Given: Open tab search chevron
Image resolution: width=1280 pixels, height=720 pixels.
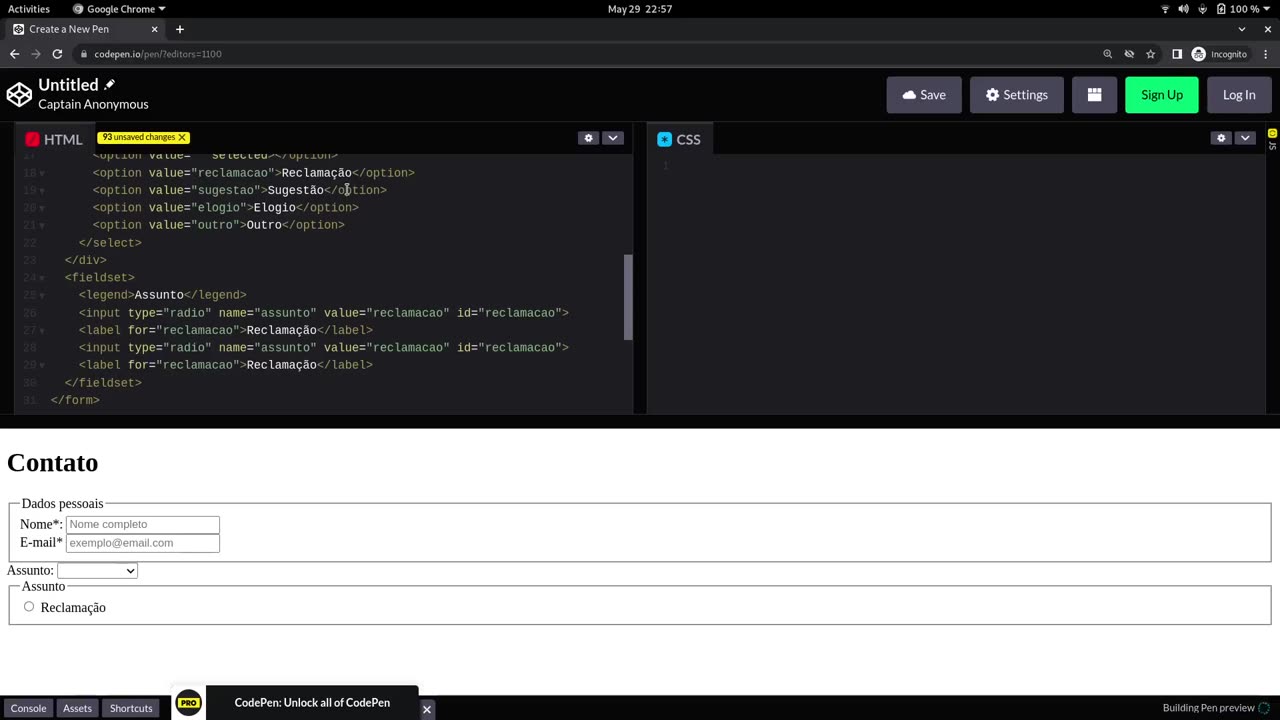Looking at the screenshot, I should point(1242,29).
